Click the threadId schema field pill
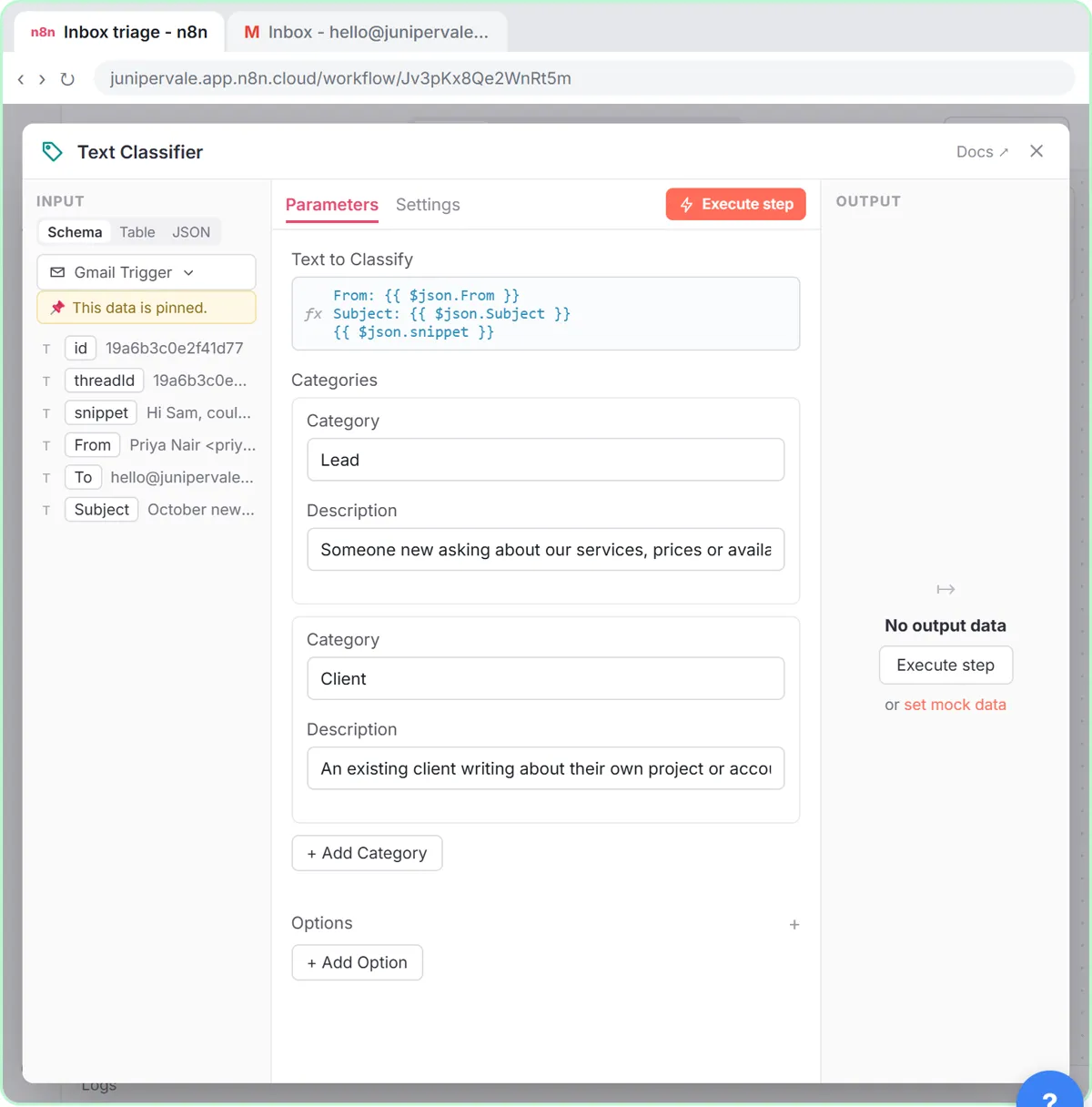The width and height of the screenshot is (1092, 1107). coord(105,381)
